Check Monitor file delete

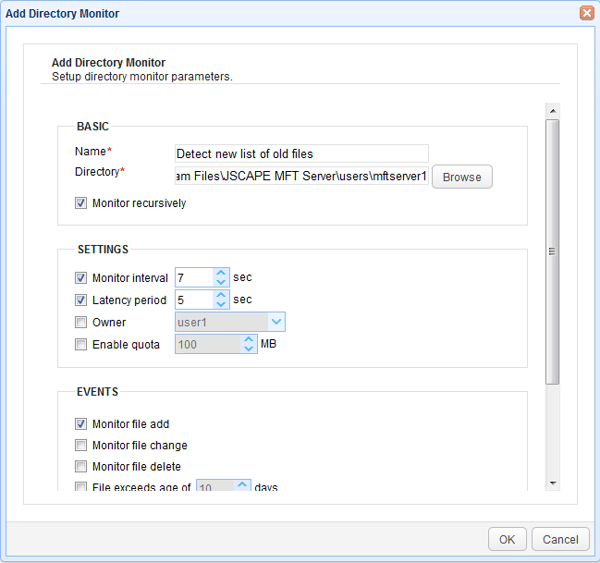click(x=81, y=466)
